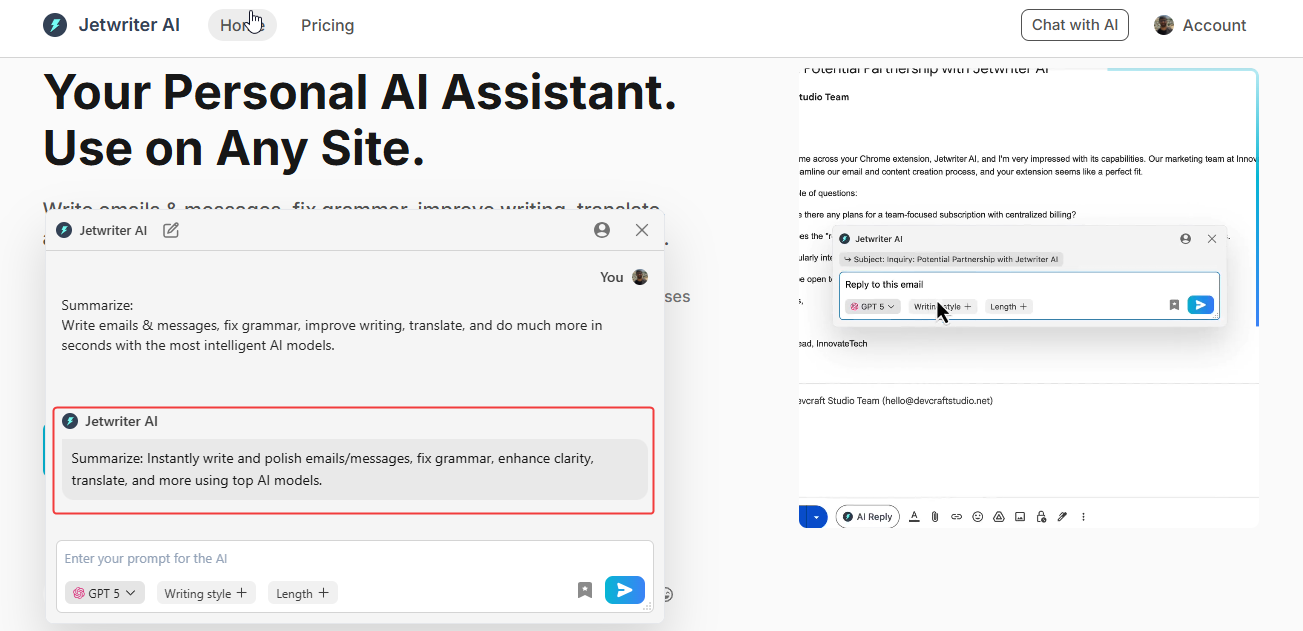Open more options three-dot menu in email toolbar
1303x631 pixels.
click(1083, 517)
